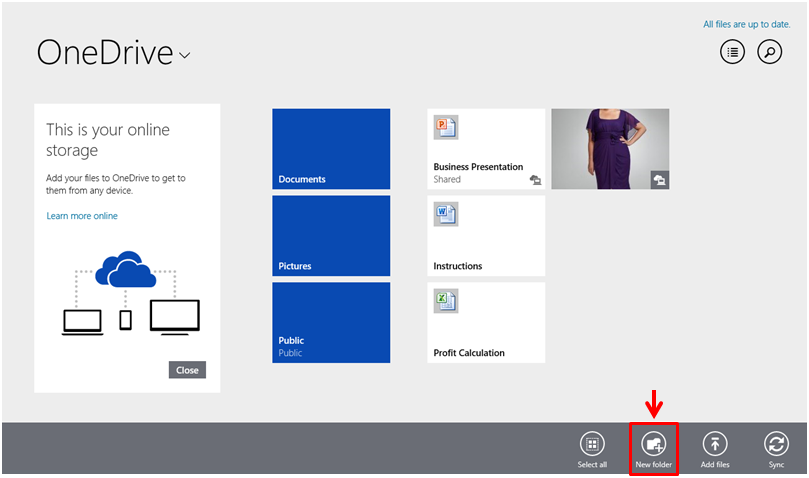The height and width of the screenshot is (478, 809).
Task: Expand the OneDrive title dropdown chevron
Action: coord(185,55)
